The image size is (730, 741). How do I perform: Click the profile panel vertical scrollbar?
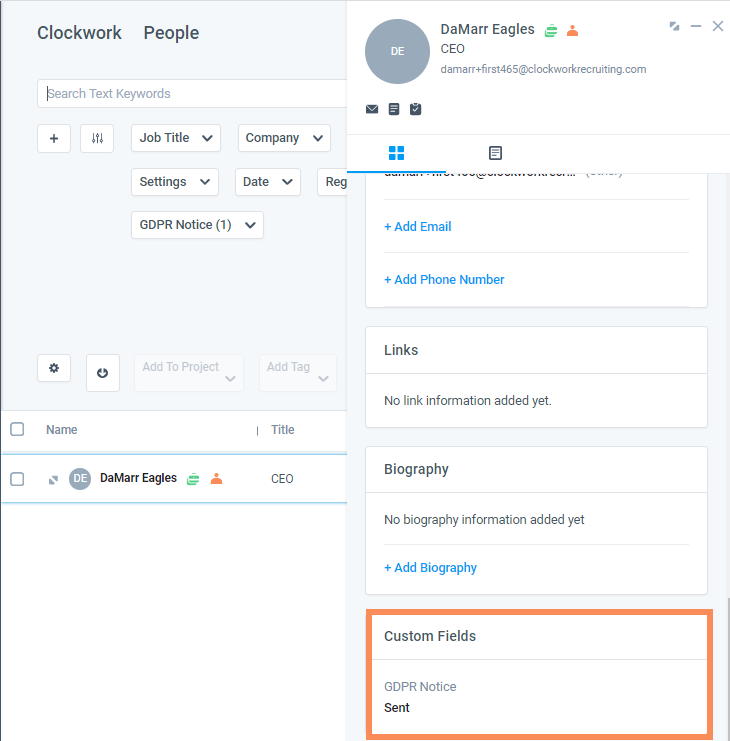click(728, 669)
